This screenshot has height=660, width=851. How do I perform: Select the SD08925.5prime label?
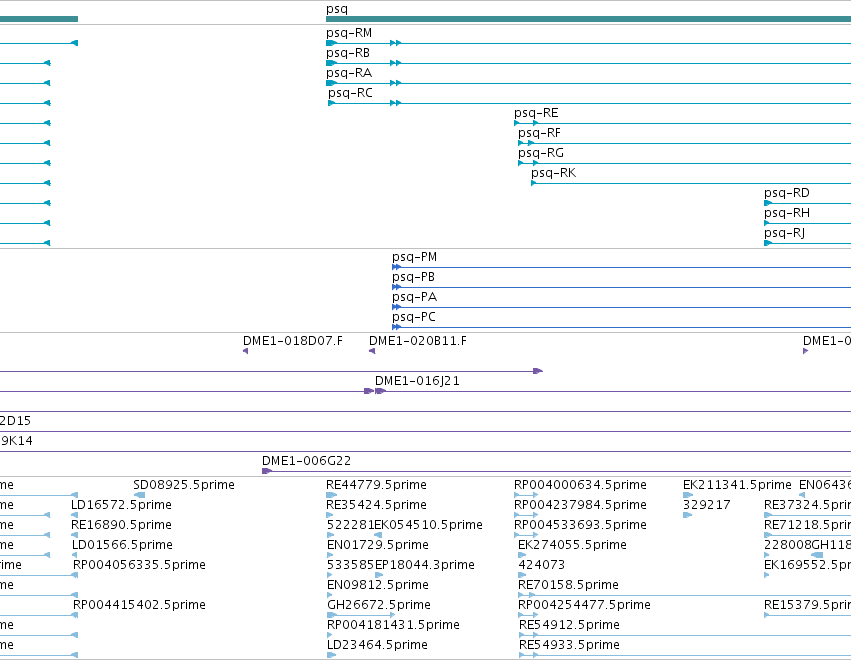184,485
